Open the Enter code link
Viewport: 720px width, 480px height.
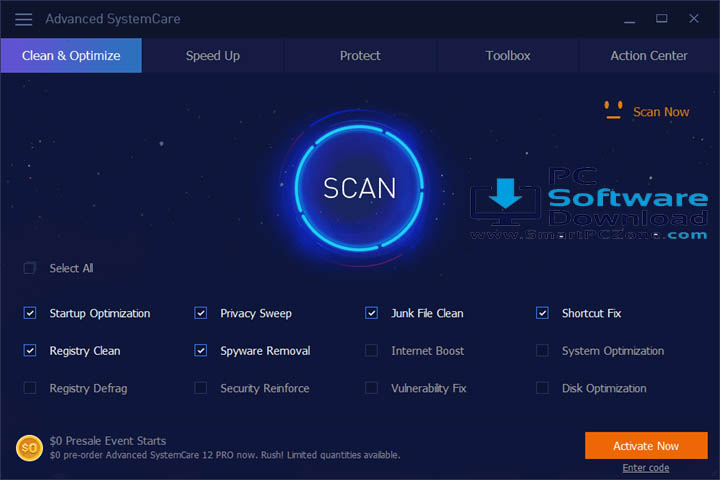[646, 468]
